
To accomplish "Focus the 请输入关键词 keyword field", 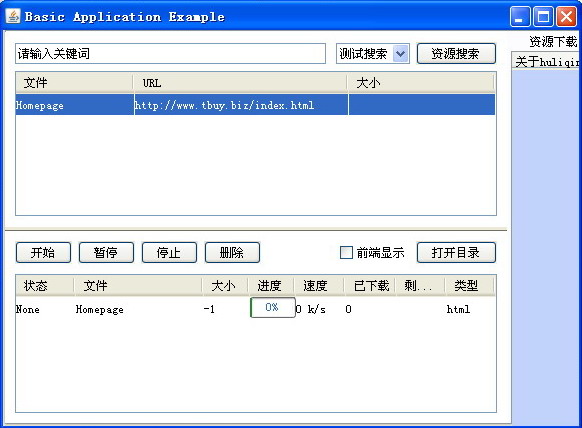I will 170,53.
